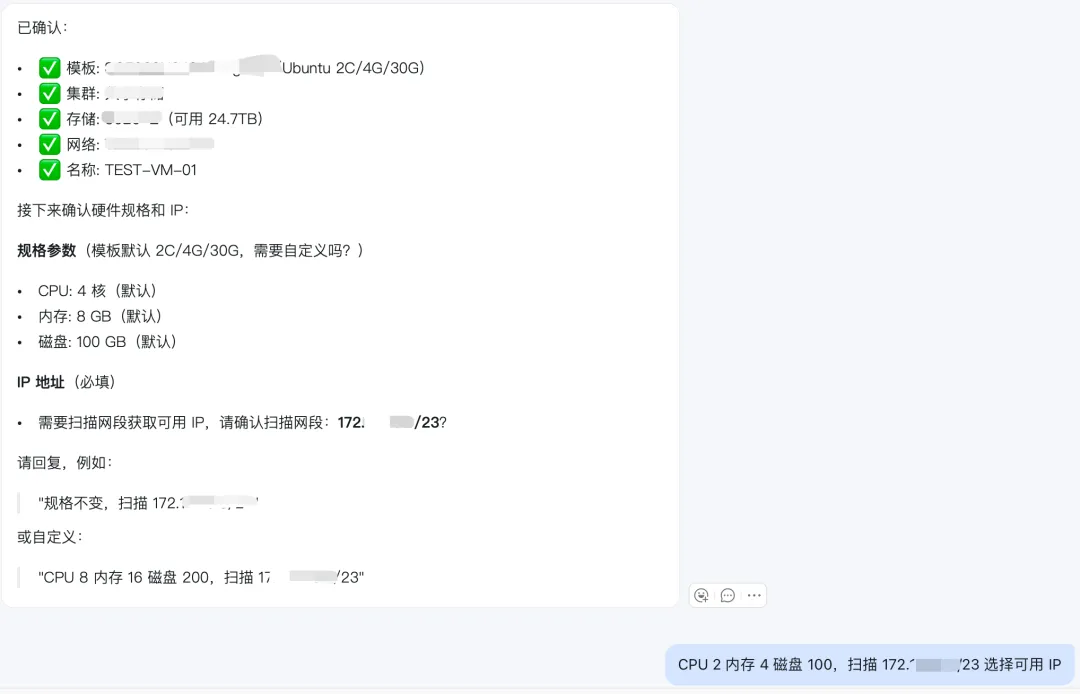
Task: Click the 已确认 line at the top
Action: [42, 28]
